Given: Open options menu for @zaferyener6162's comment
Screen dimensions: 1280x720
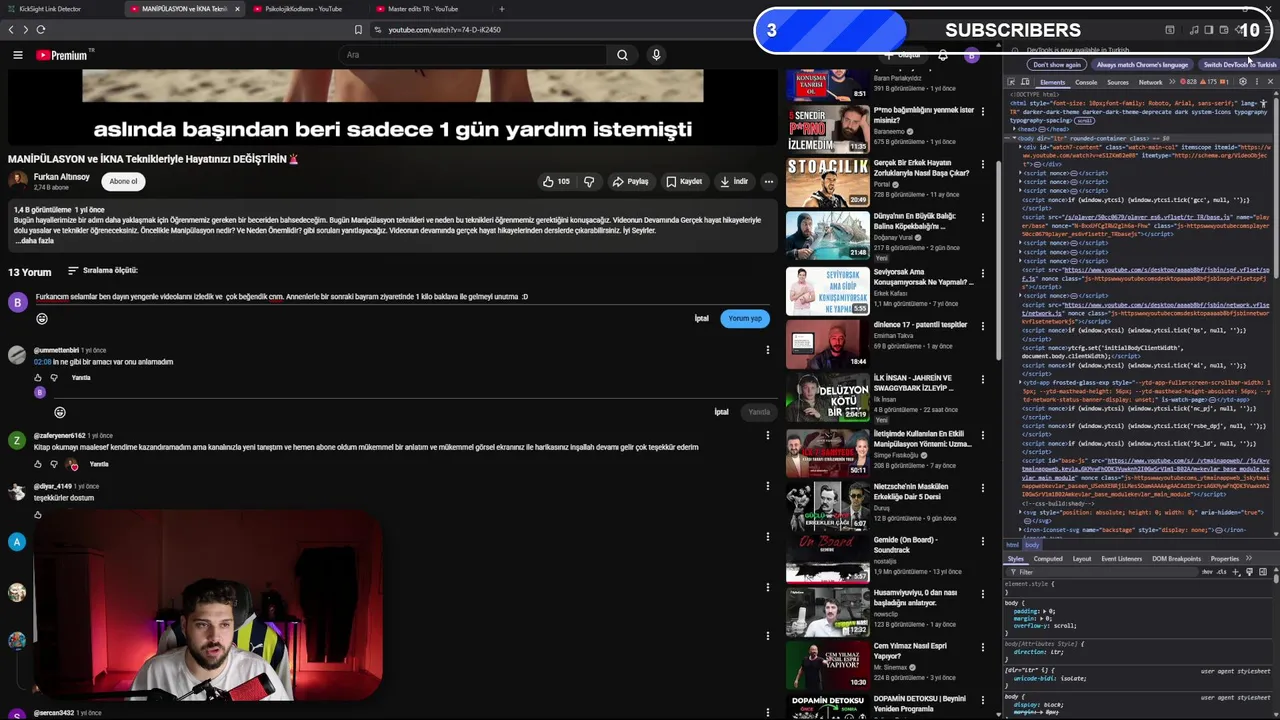Looking at the screenshot, I should (767, 436).
